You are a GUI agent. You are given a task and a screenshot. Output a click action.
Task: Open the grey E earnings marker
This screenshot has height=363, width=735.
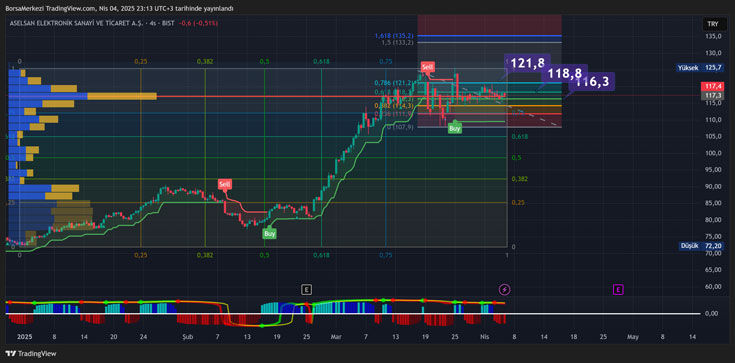pyautogui.click(x=306, y=289)
